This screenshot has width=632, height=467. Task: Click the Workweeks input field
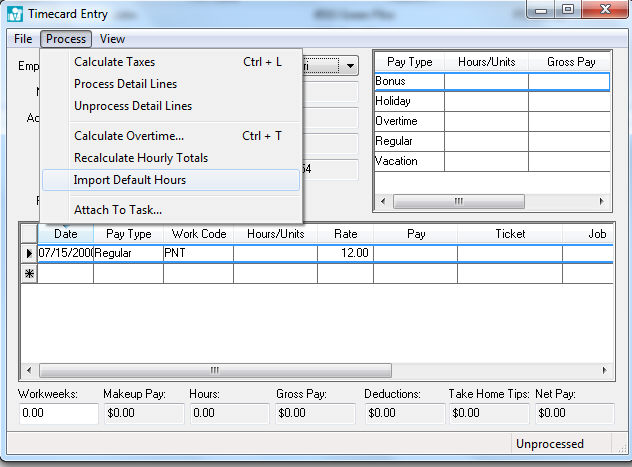point(58,412)
